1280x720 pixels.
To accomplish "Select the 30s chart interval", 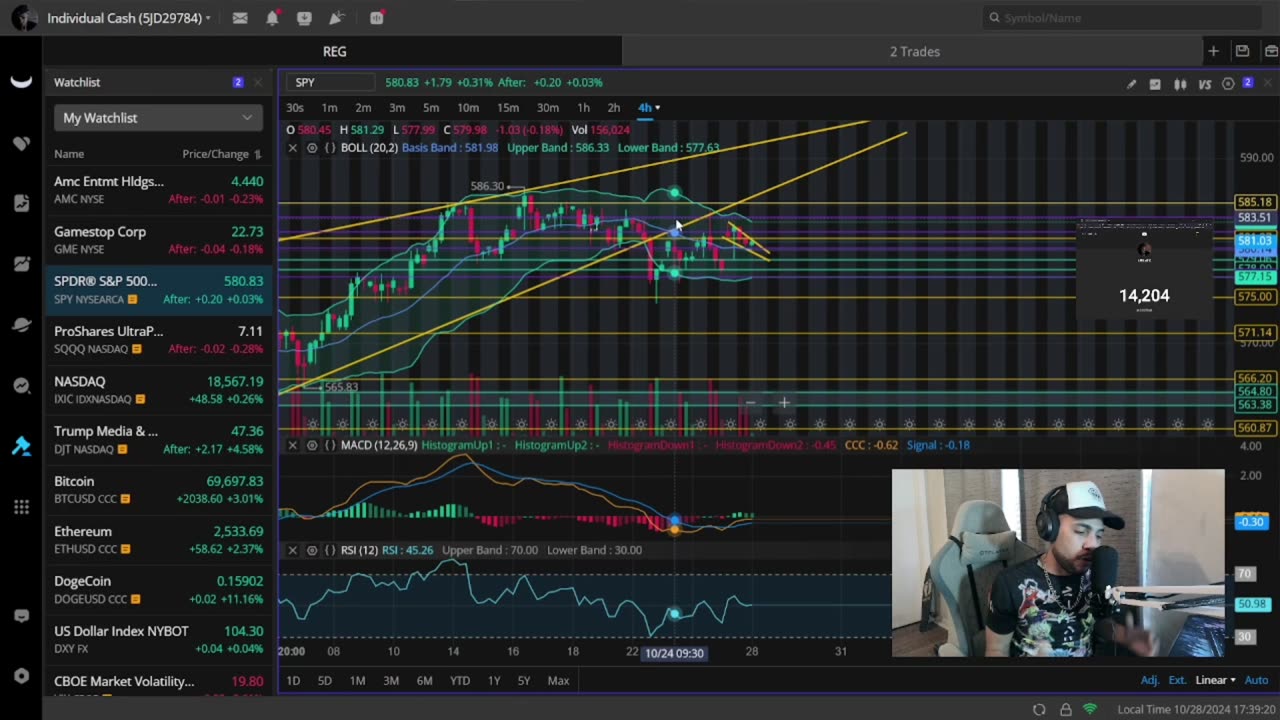I will pos(295,108).
